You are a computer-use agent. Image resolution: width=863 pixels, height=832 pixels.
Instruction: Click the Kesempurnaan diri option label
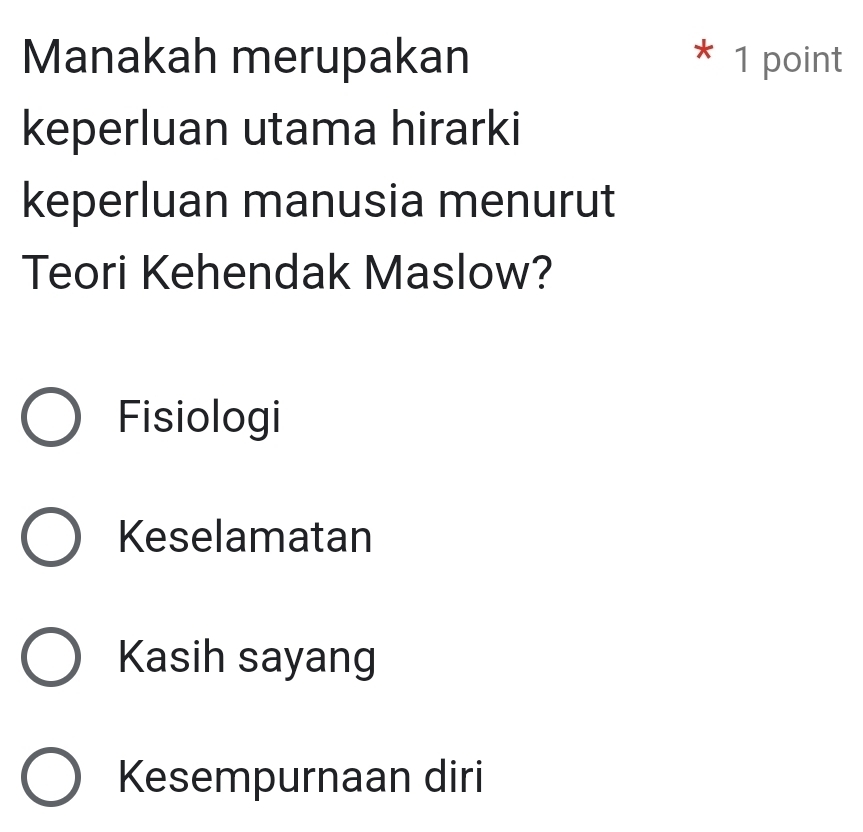(300, 777)
